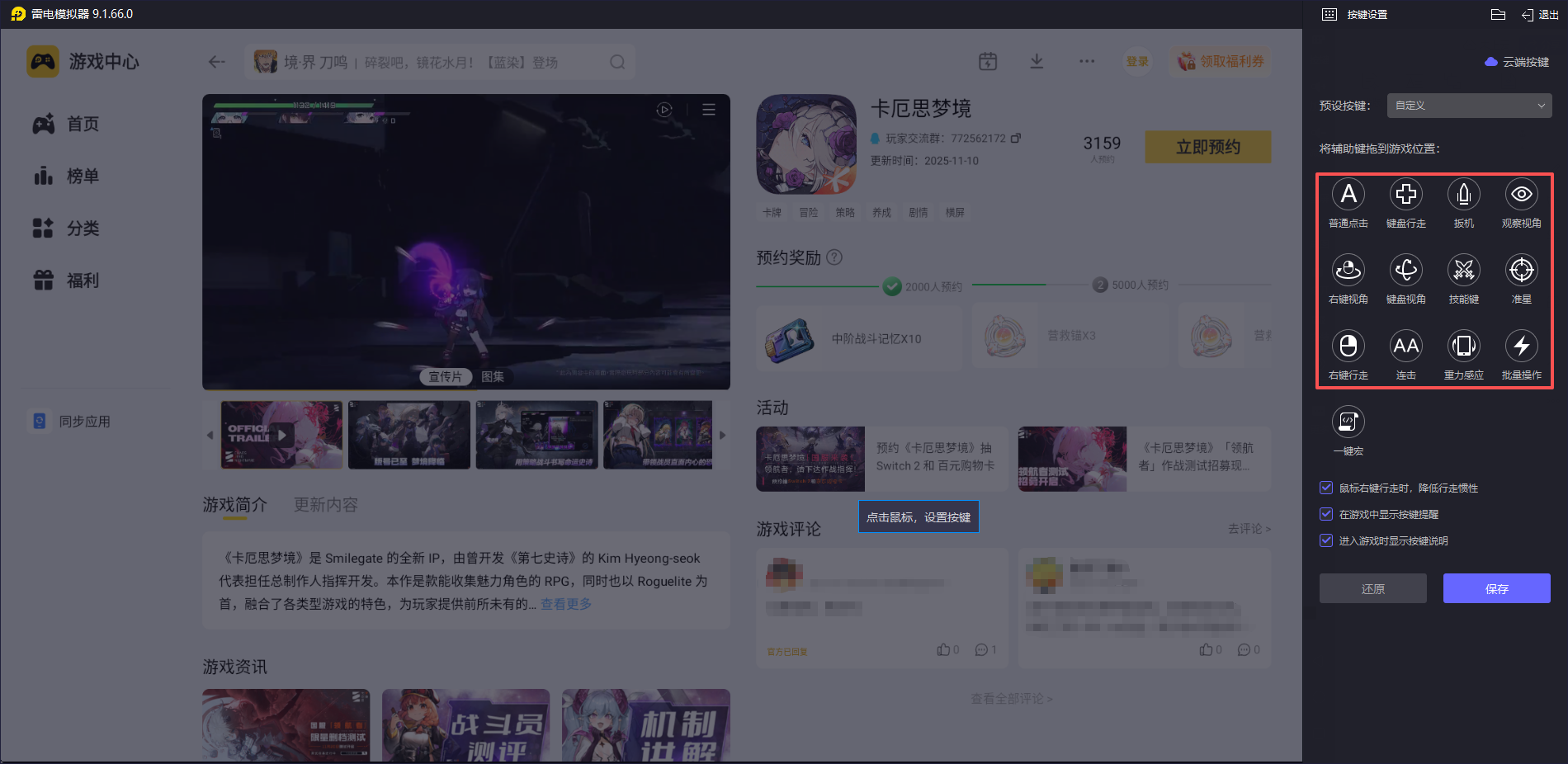Click the 雷电模拟器 title bar logo
This screenshot has width=1568, height=764.
(x=18, y=14)
